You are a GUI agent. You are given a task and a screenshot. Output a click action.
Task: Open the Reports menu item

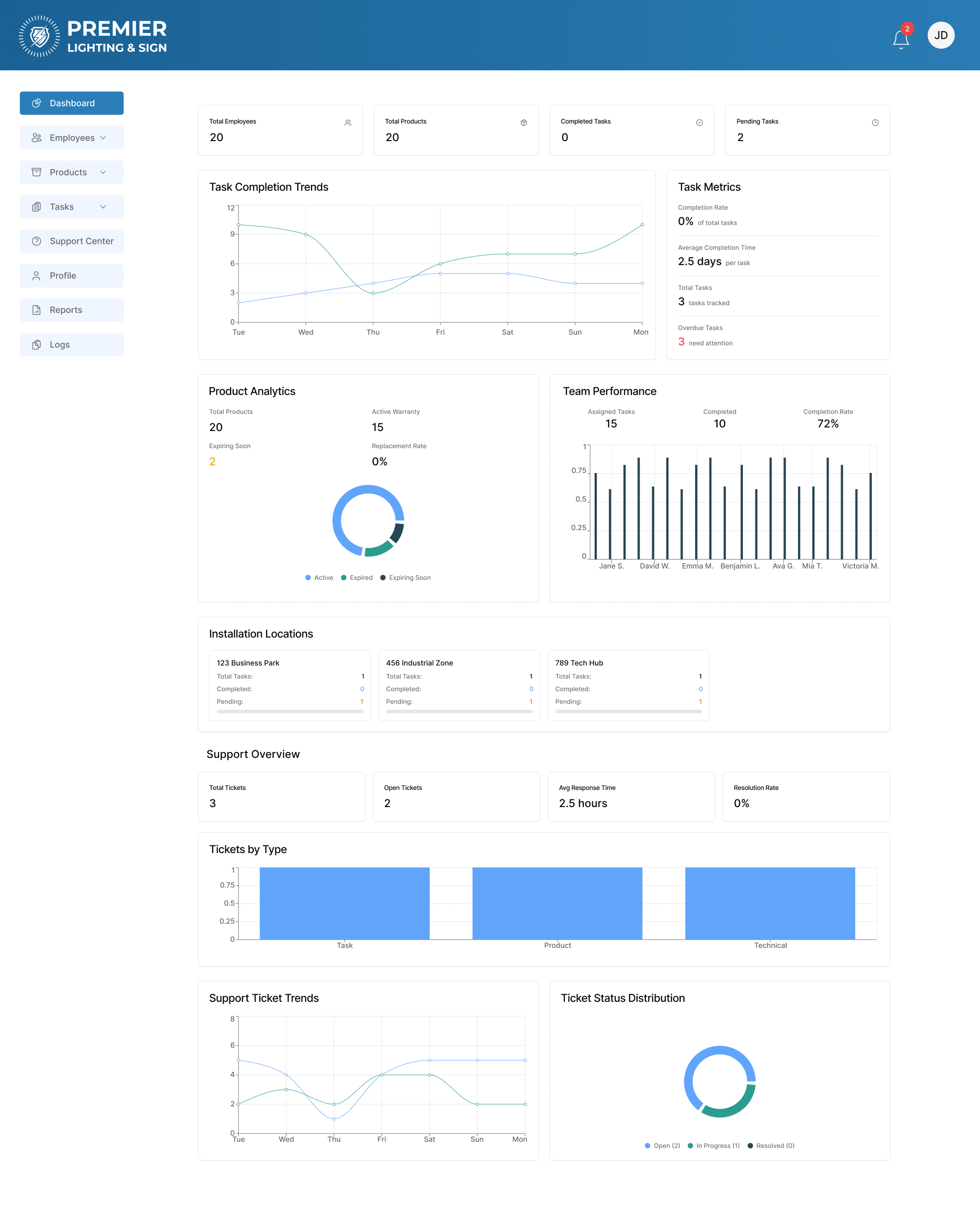coord(72,310)
